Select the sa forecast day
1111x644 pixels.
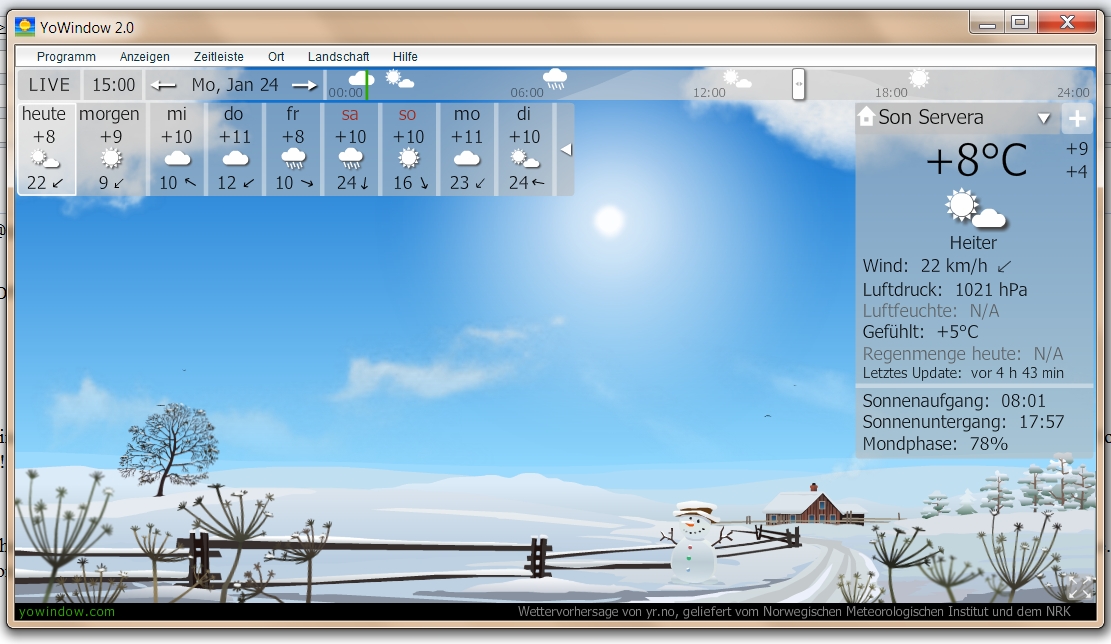click(351, 149)
